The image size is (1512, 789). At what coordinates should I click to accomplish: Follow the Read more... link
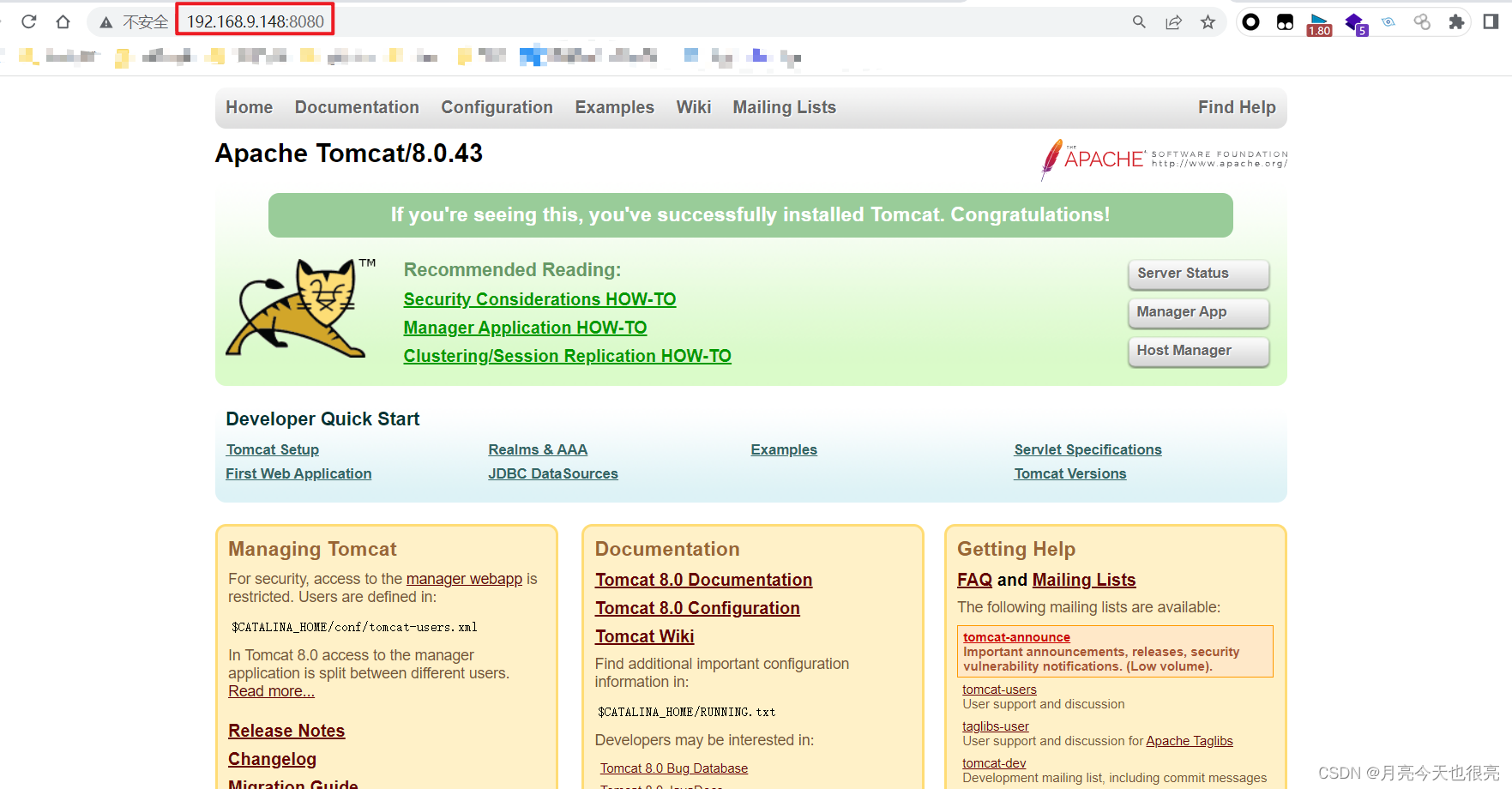click(x=271, y=691)
